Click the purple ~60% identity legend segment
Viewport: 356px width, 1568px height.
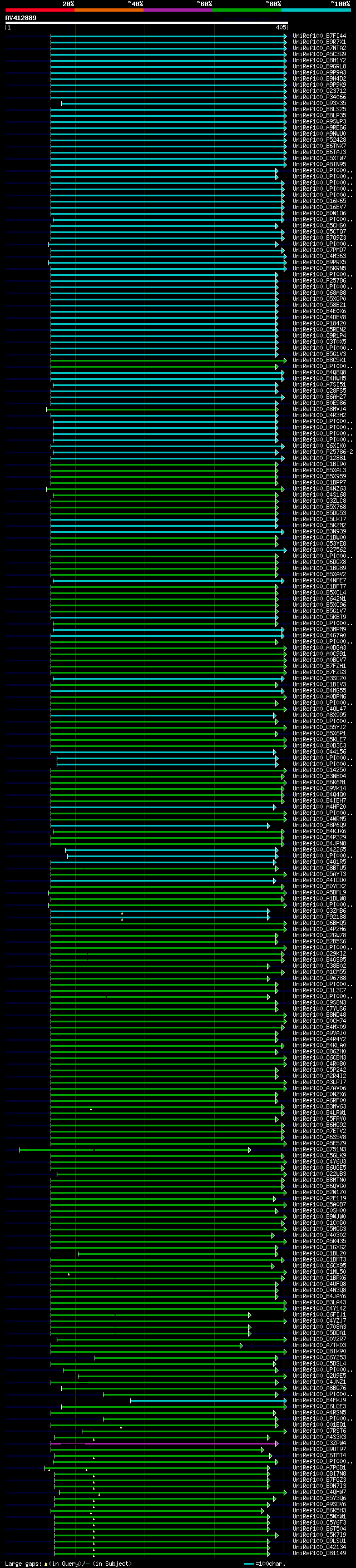pyautogui.click(x=177, y=10)
